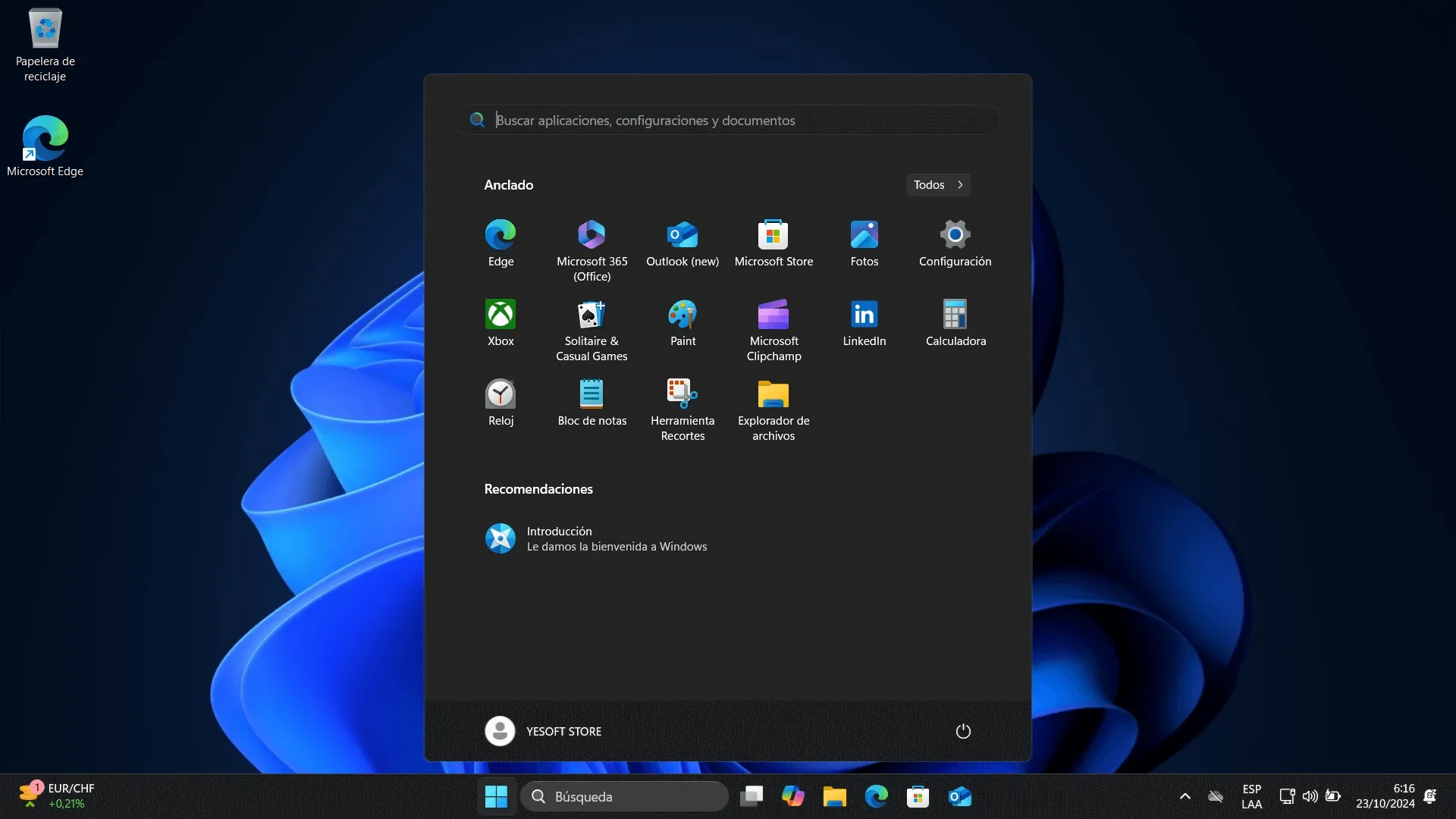Open Task View on the taskbar
The image size is (1456, 819).
click(x=752, y=796)
